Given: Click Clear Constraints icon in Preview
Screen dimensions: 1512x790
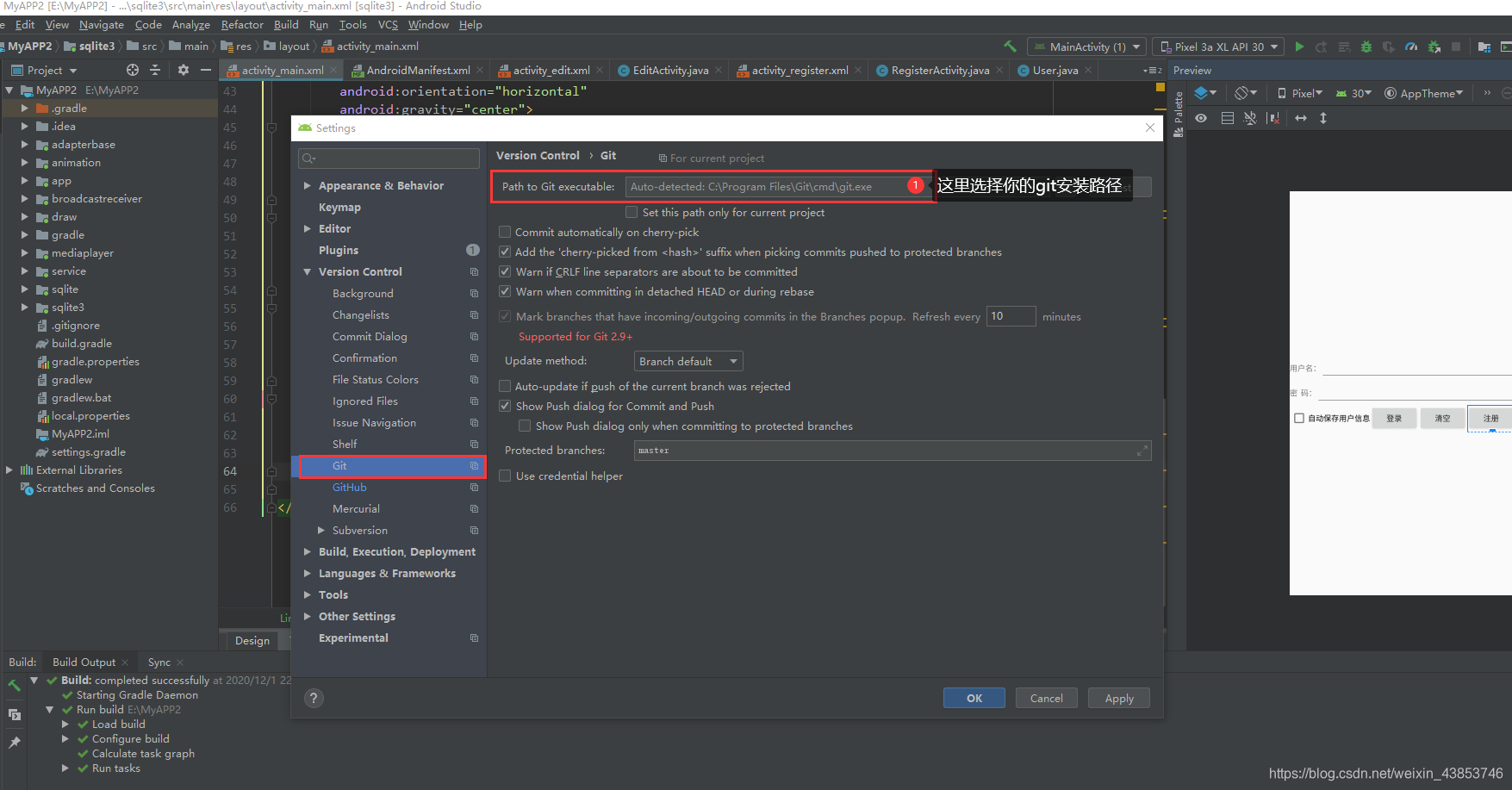Looking at the screenshot, I should pos(1273,118).
